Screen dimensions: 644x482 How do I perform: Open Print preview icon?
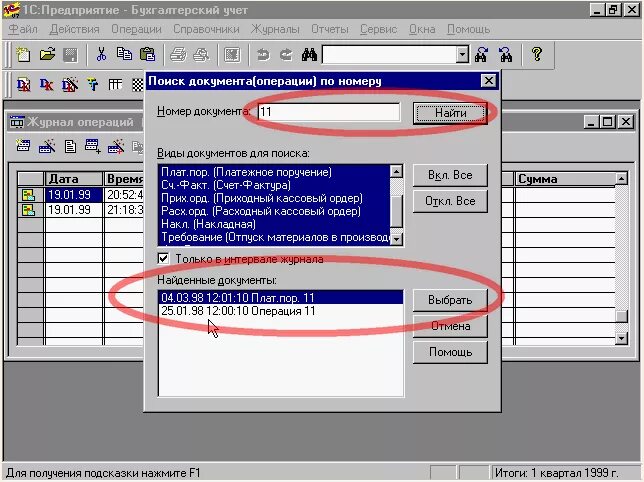point(201,54)
